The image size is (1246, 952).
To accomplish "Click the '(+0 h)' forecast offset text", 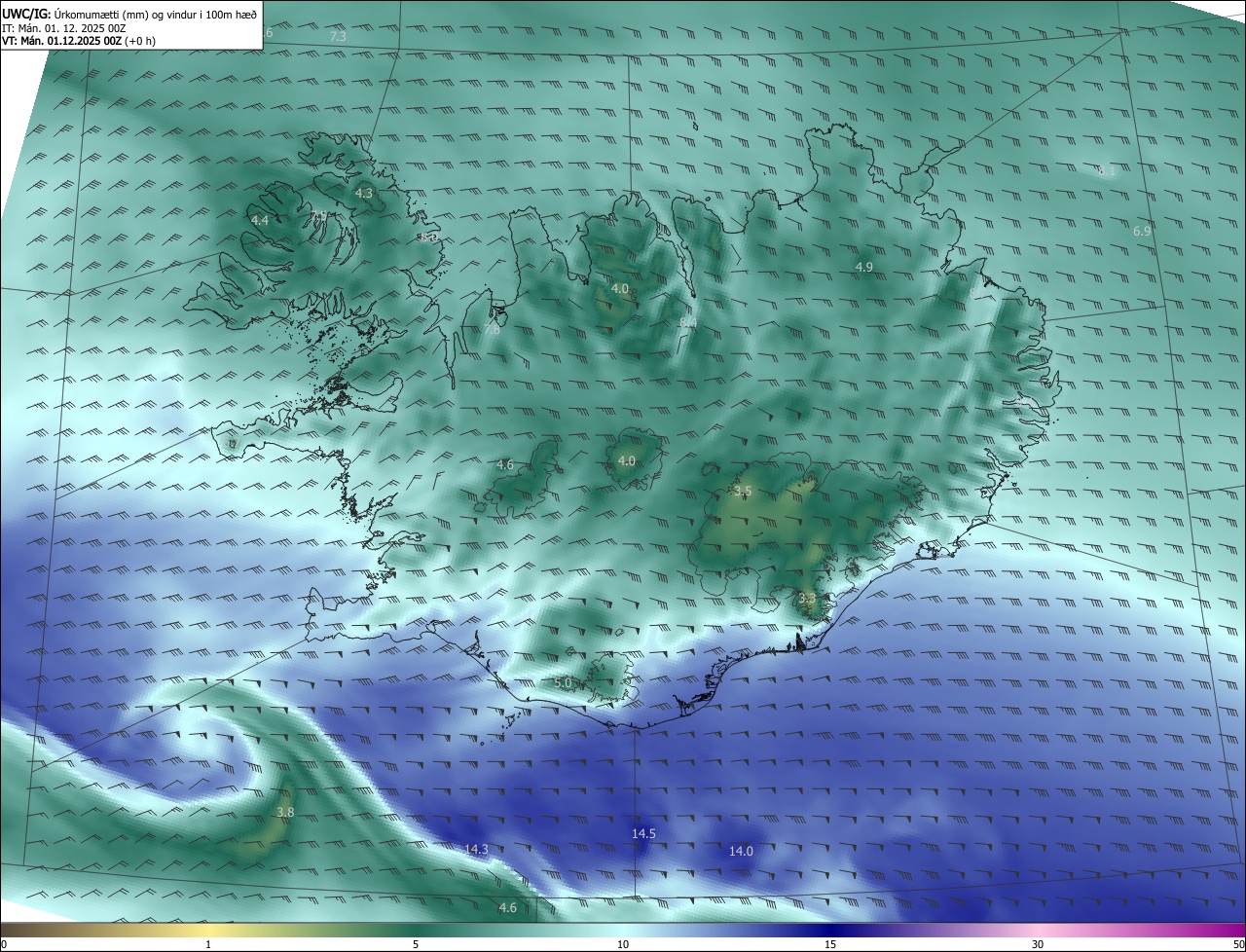I will (x=140, y=41).
